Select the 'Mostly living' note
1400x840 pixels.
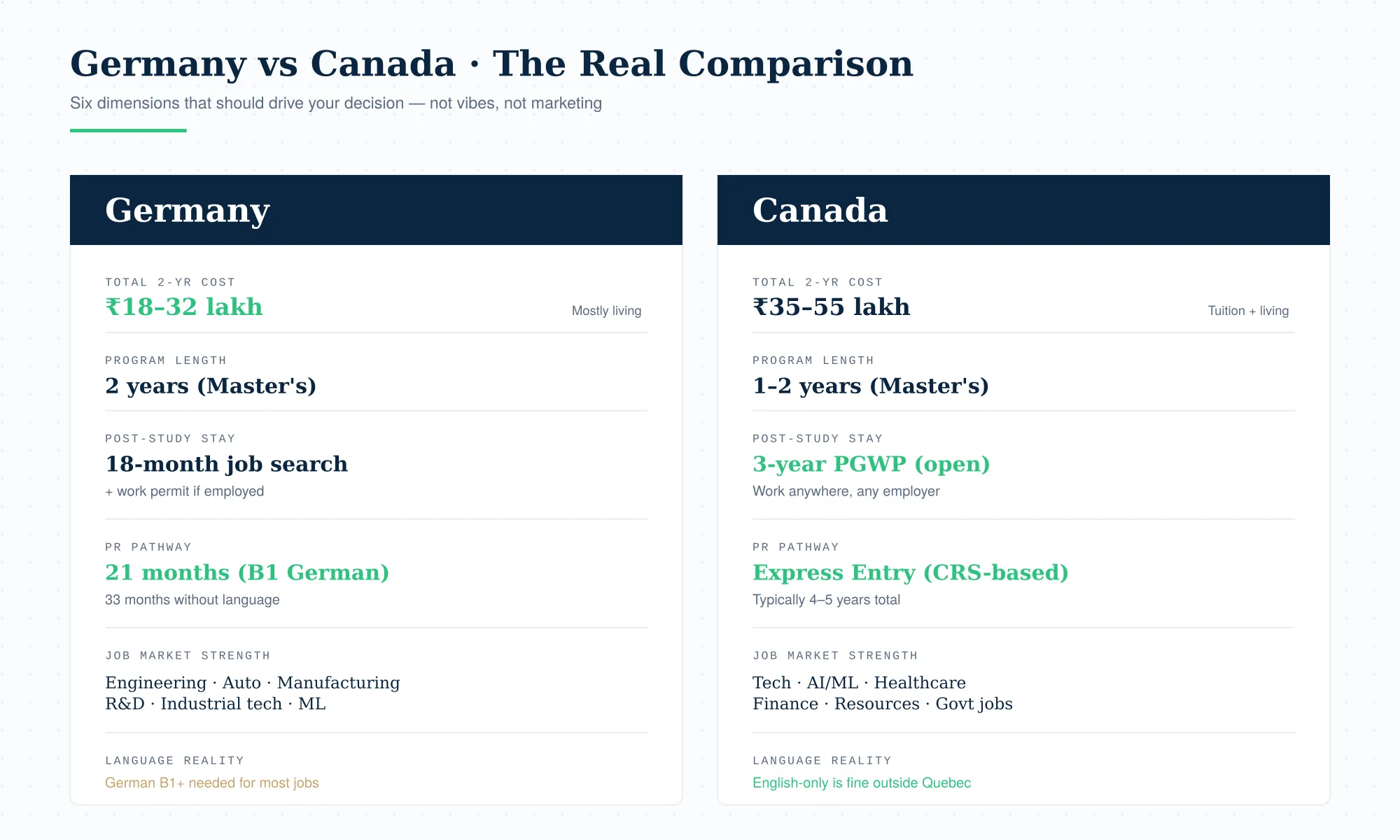(x=606, y=311)
